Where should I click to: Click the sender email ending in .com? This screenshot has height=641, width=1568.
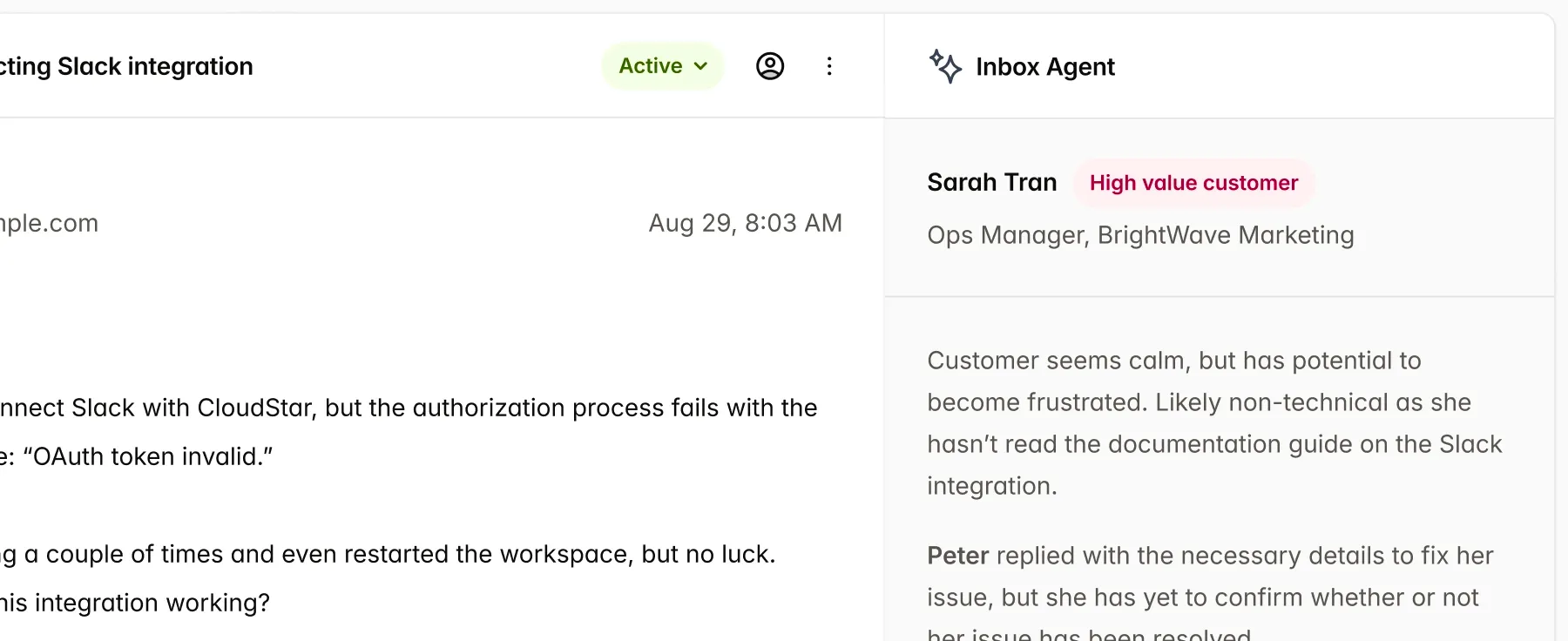click(x=49, y=223)
